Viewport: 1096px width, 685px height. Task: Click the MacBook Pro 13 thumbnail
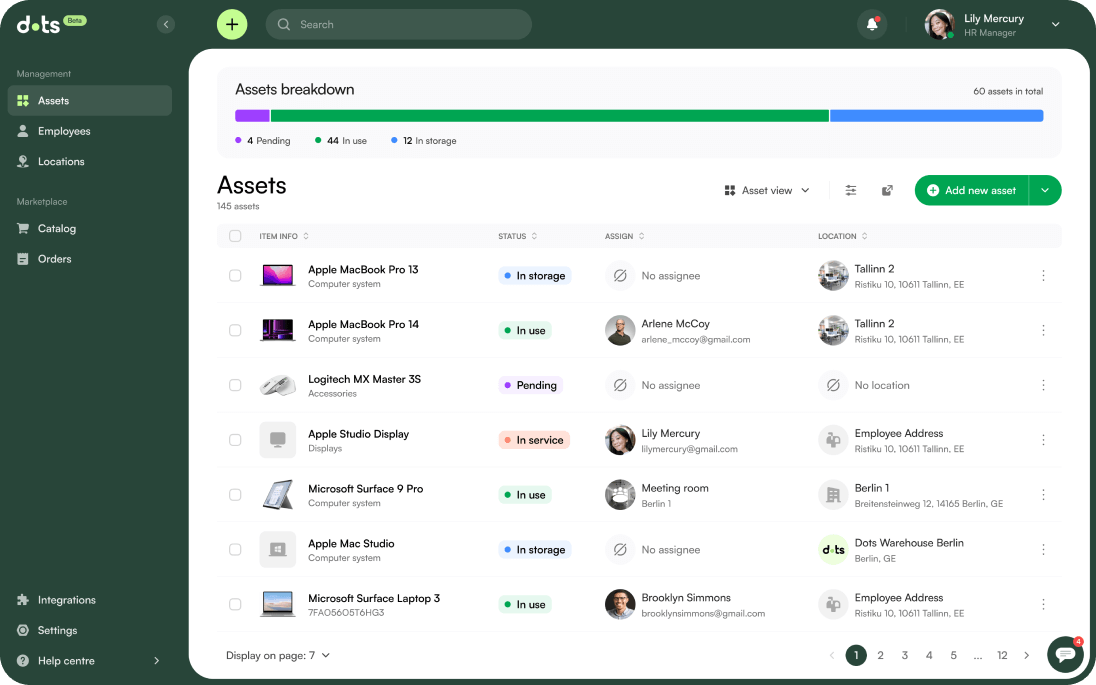coord(277,275)
